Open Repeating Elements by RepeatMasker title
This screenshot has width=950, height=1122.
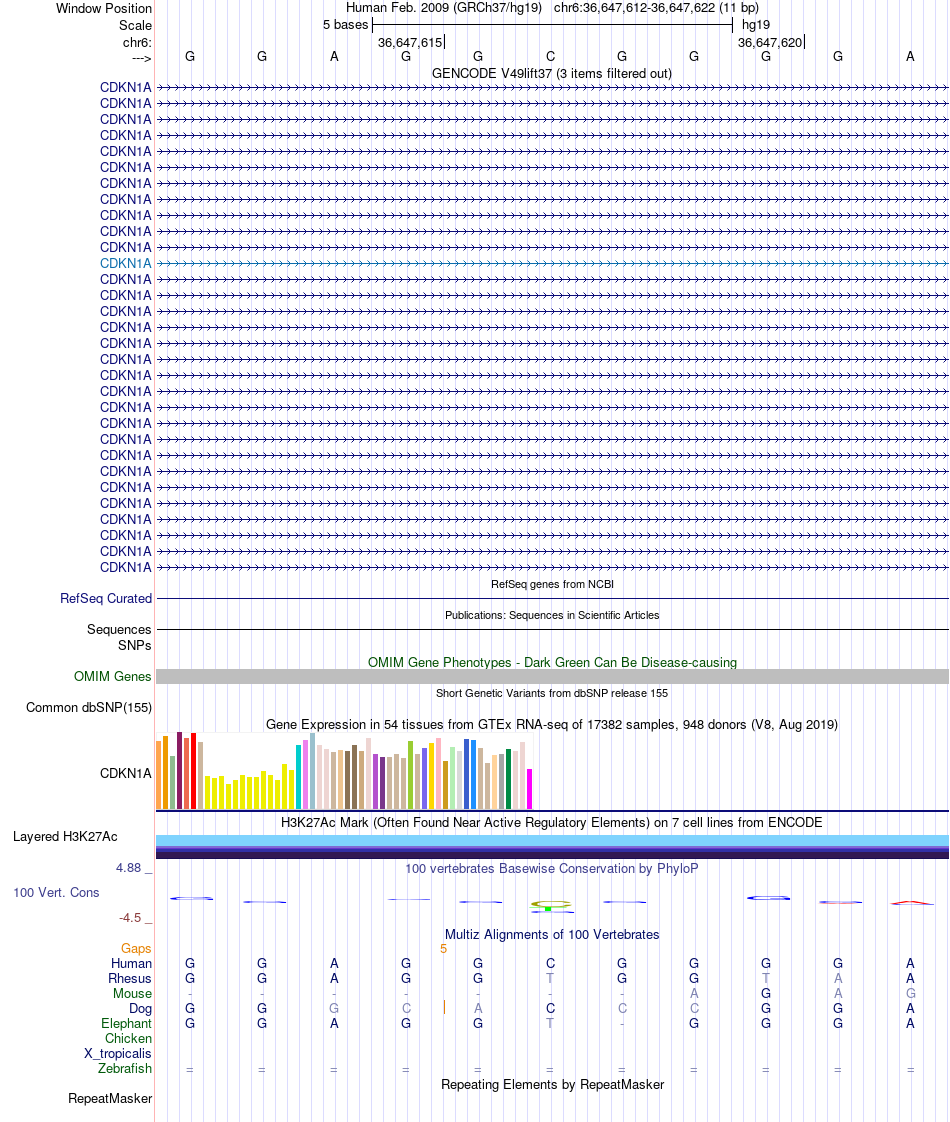(x=552, y=1084)
